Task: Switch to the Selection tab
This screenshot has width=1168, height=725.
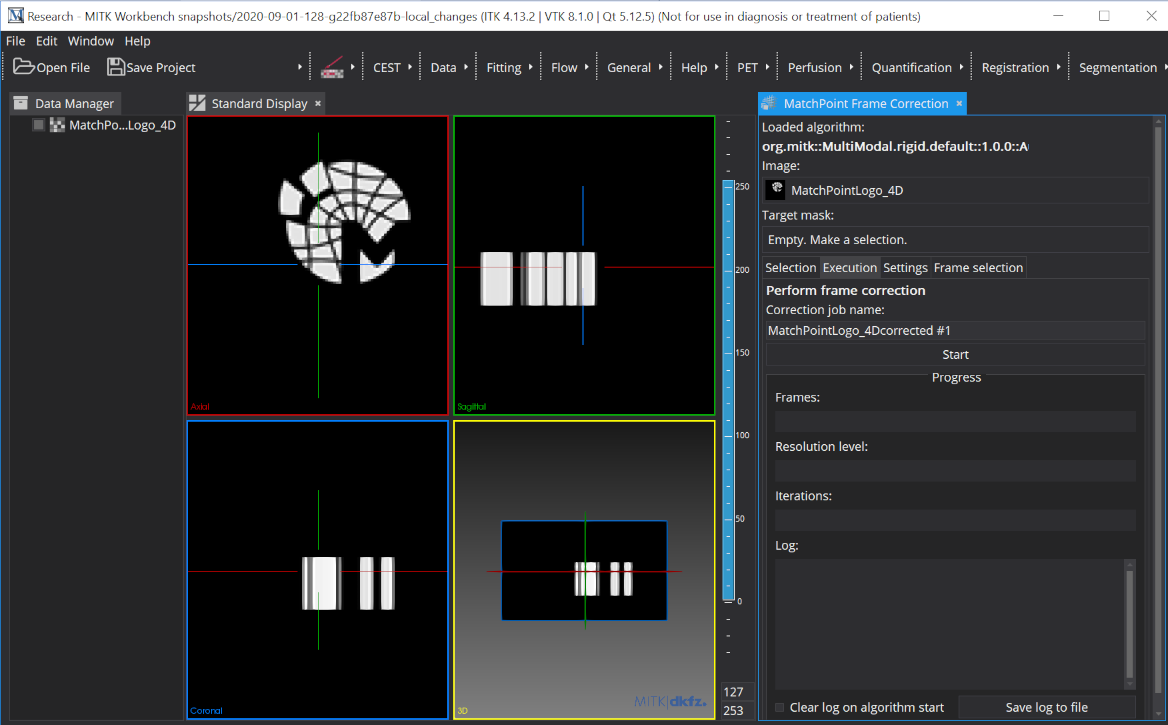Action: click(x=790, y=267)
